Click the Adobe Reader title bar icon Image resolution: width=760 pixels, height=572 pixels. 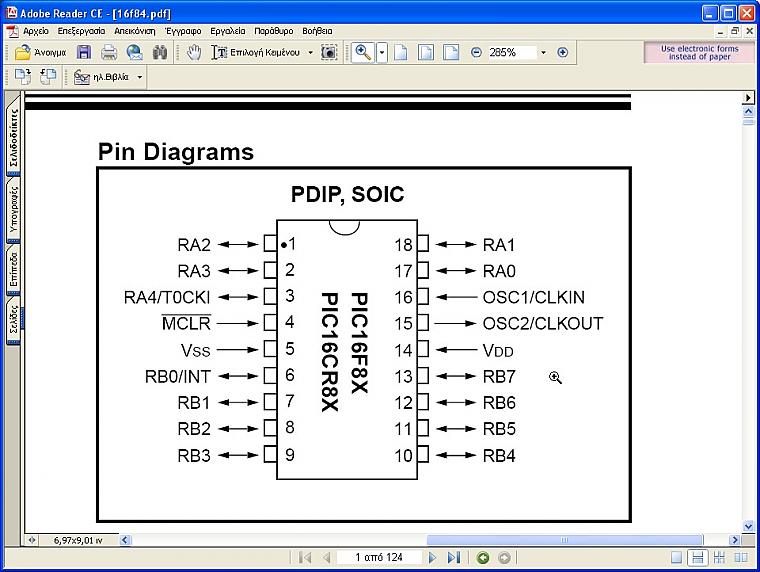(12, 13)
